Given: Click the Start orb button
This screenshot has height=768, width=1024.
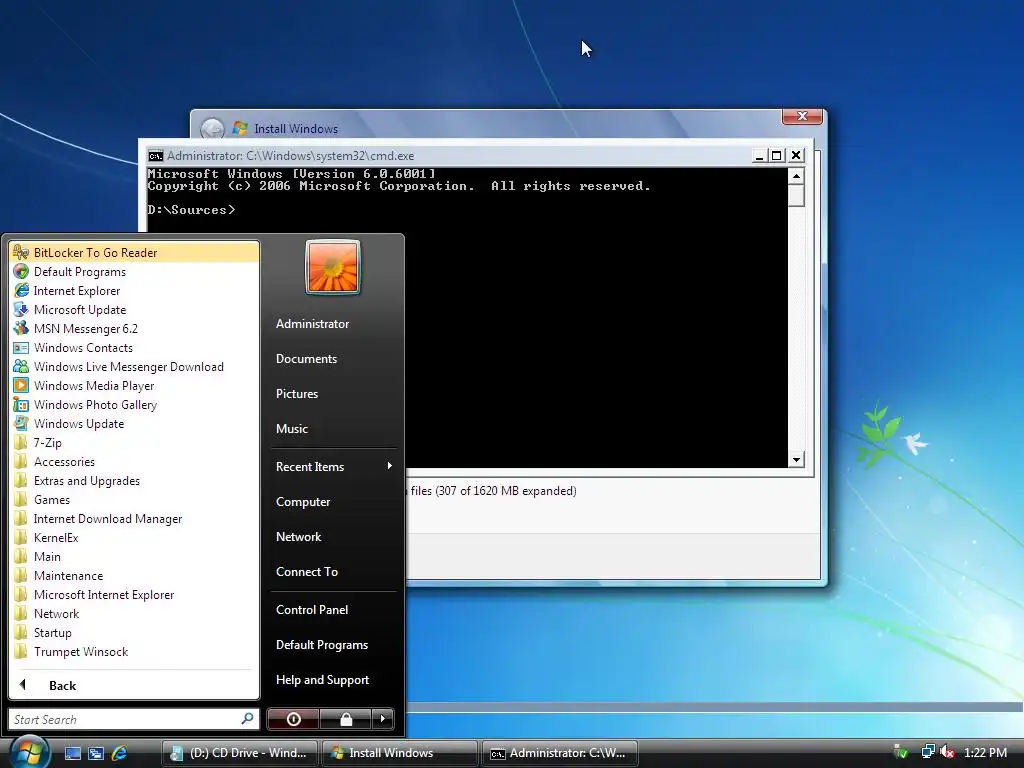Looking at the screenshot, I should coord(29,752).
